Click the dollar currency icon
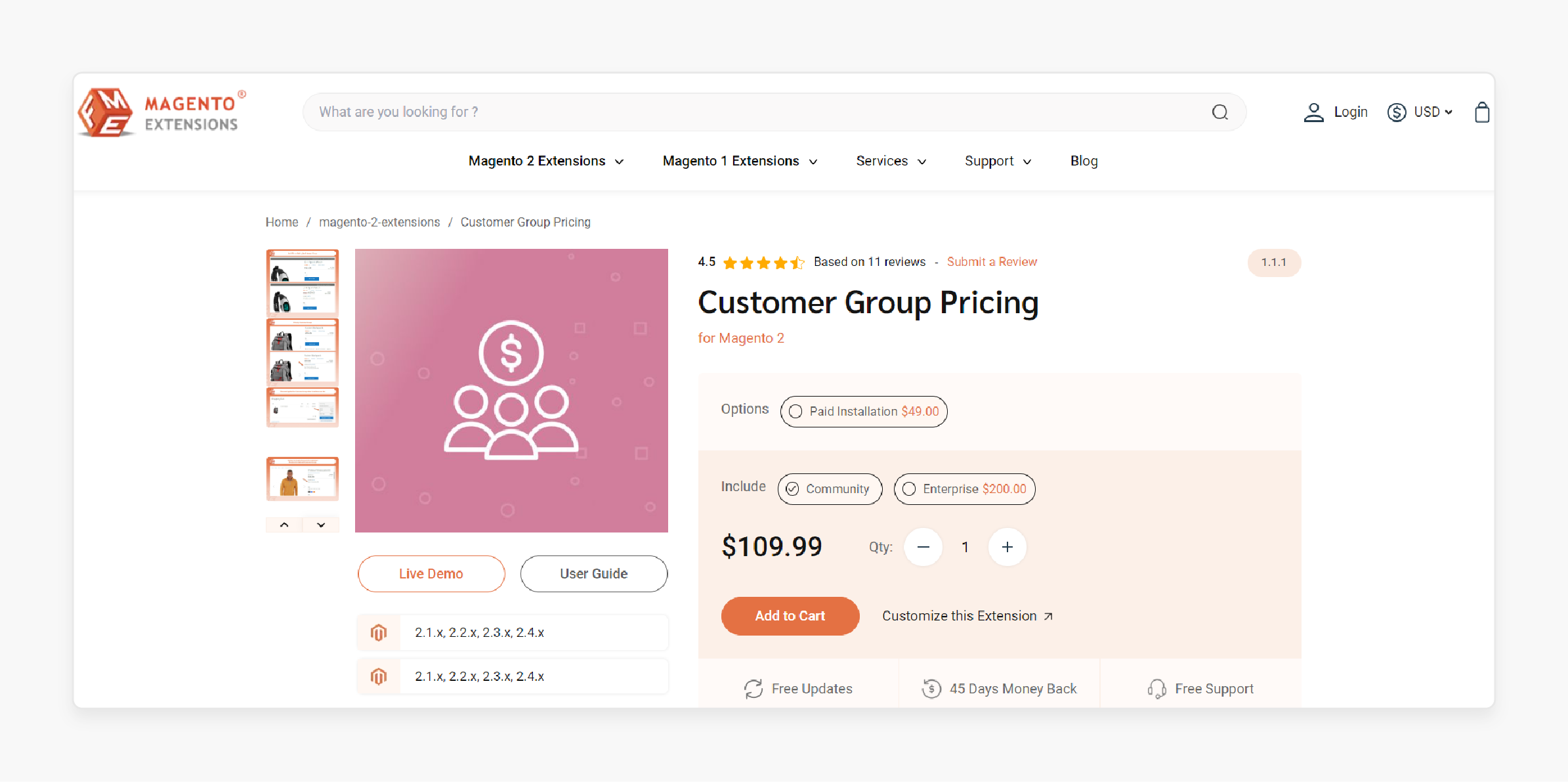This screenshot has width=1568, height=782. point(1396,112)
